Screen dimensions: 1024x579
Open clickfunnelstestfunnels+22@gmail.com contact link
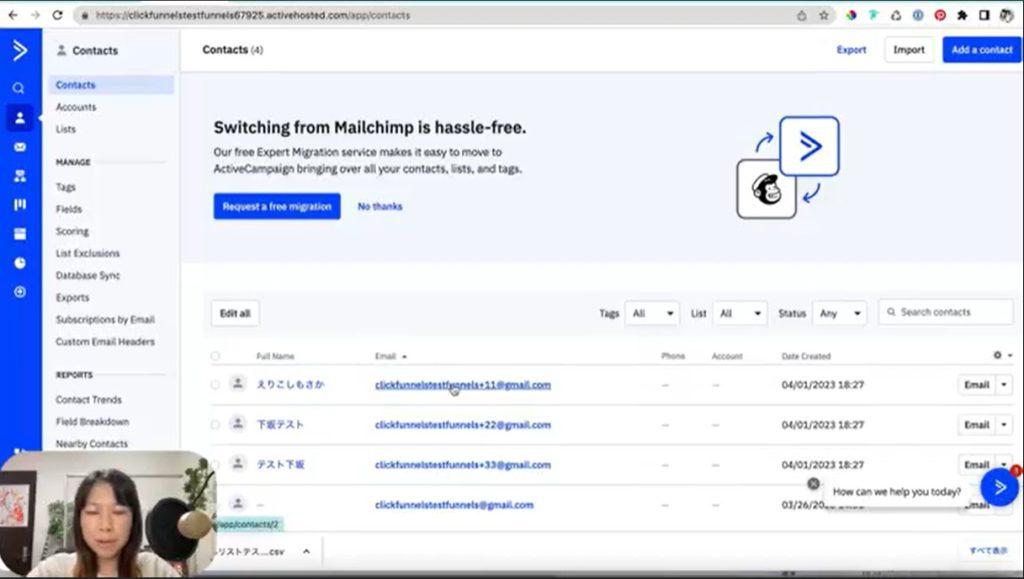click(462, 425)
